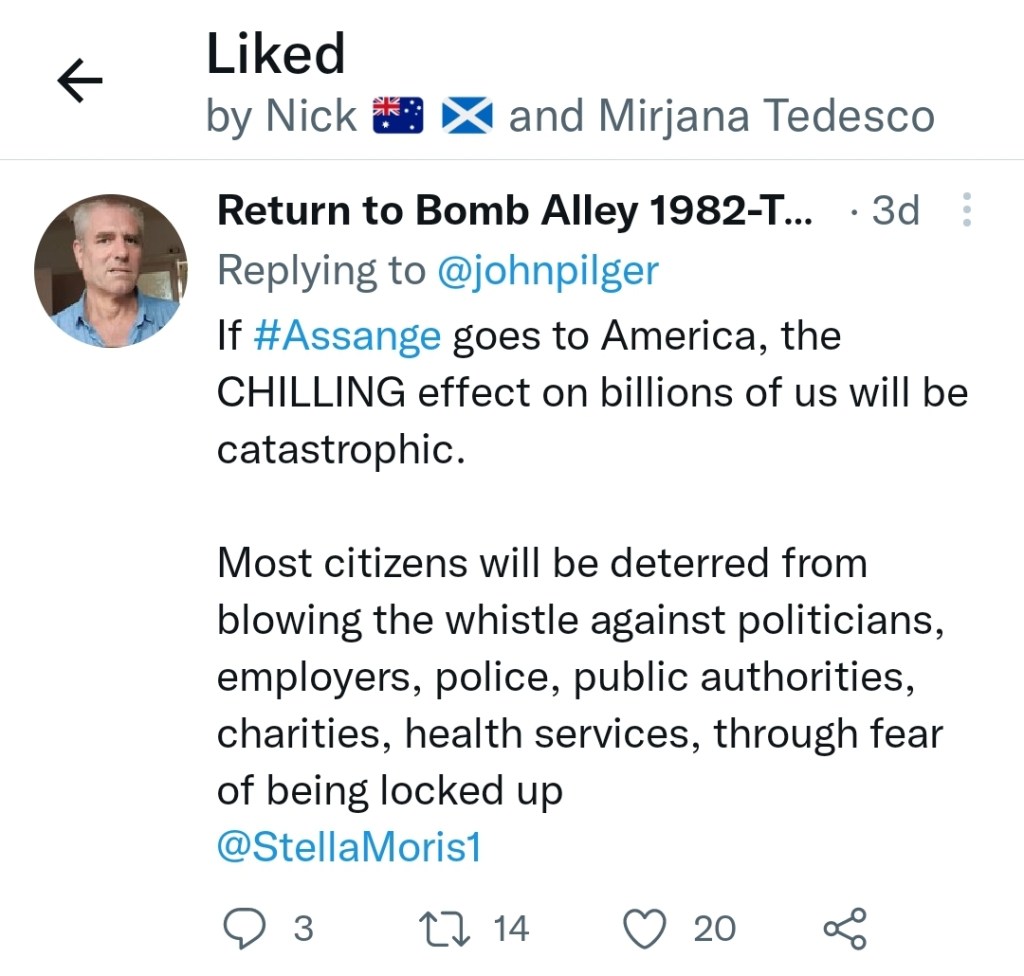Click the Scottish flag emoji in header
The height and width of the screenshot is (976, 1024).
467,116
